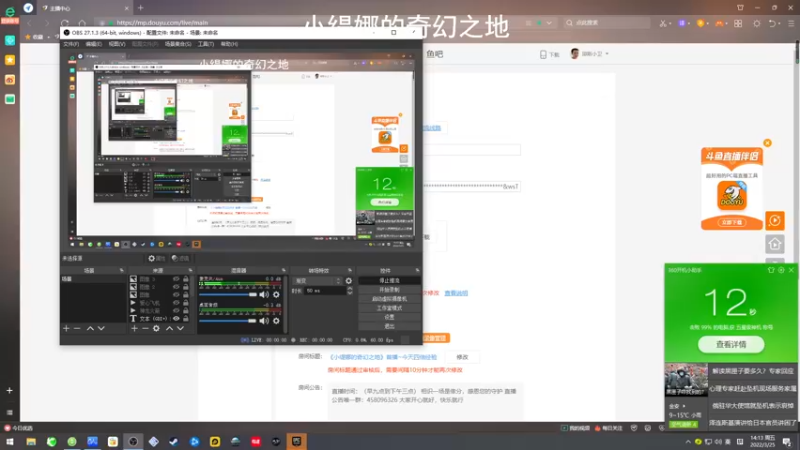Move scene down arrow in scenes panel

pyautogui.click(x=101, y=329)
